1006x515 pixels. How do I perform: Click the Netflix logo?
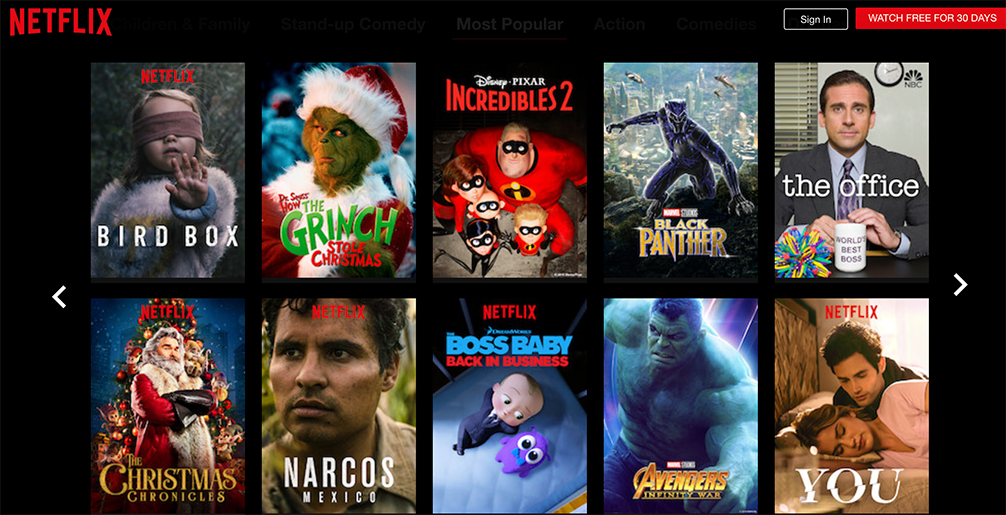pos(61,22)
